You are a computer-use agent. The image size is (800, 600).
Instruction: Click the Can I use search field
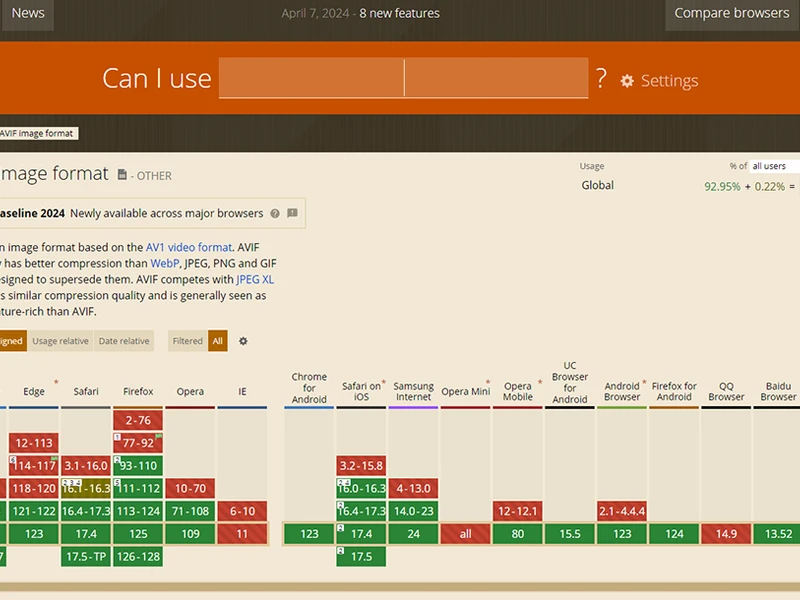404,78
